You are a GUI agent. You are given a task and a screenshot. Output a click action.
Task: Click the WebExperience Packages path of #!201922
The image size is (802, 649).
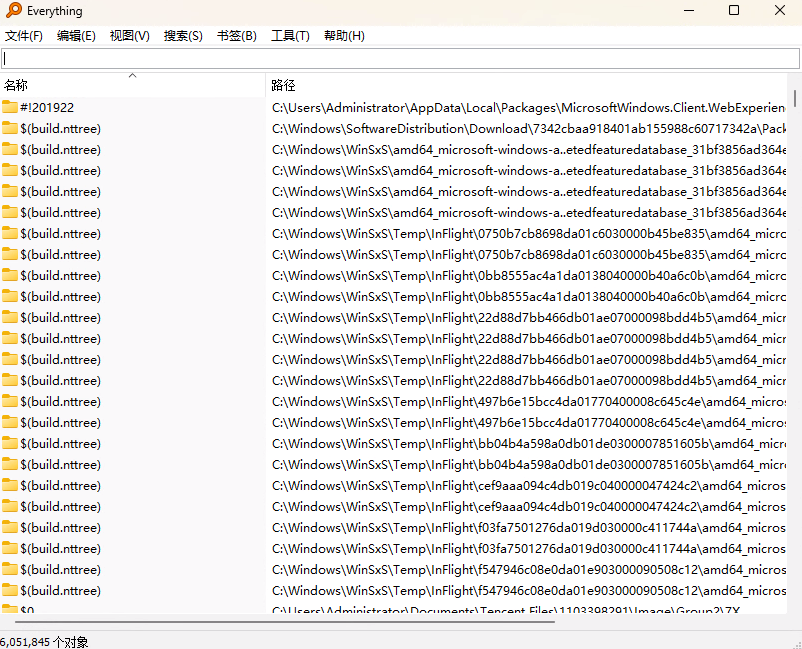(529, 107)
